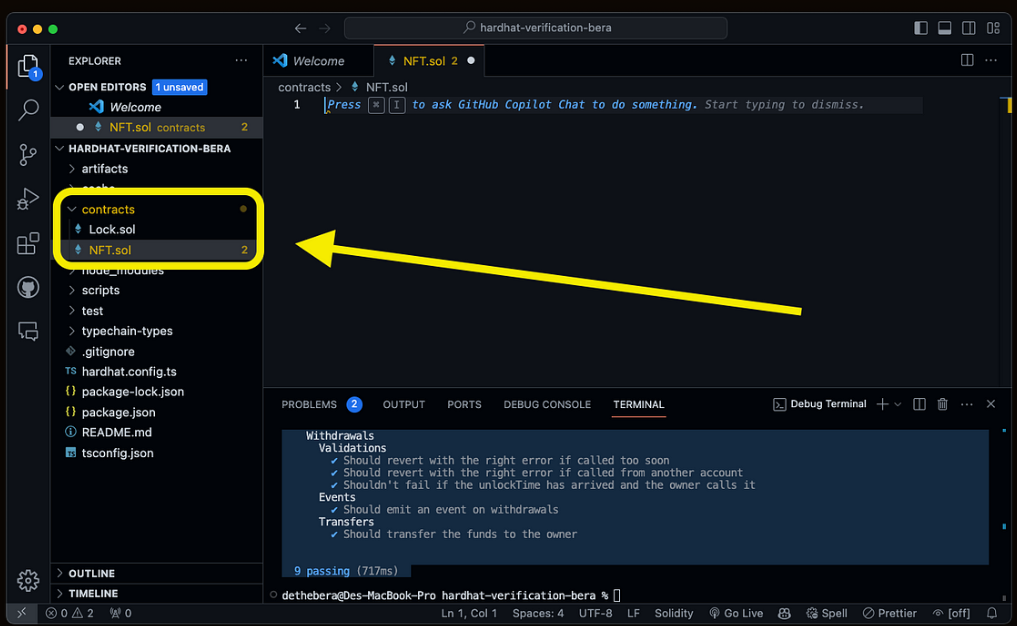Open Lock.sol in the file explorer

112,230
